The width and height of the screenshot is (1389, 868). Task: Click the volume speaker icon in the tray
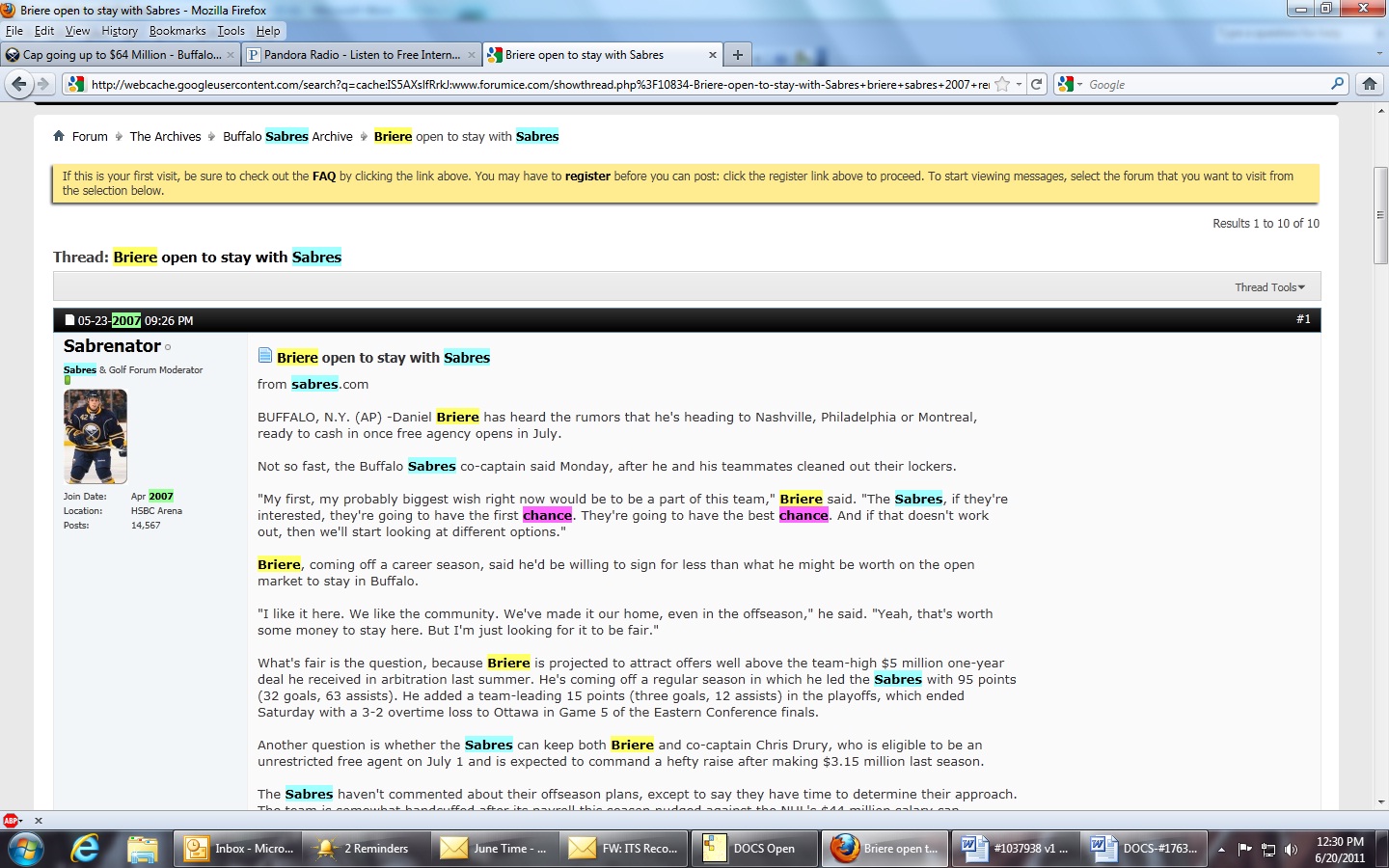point(1292,849)
